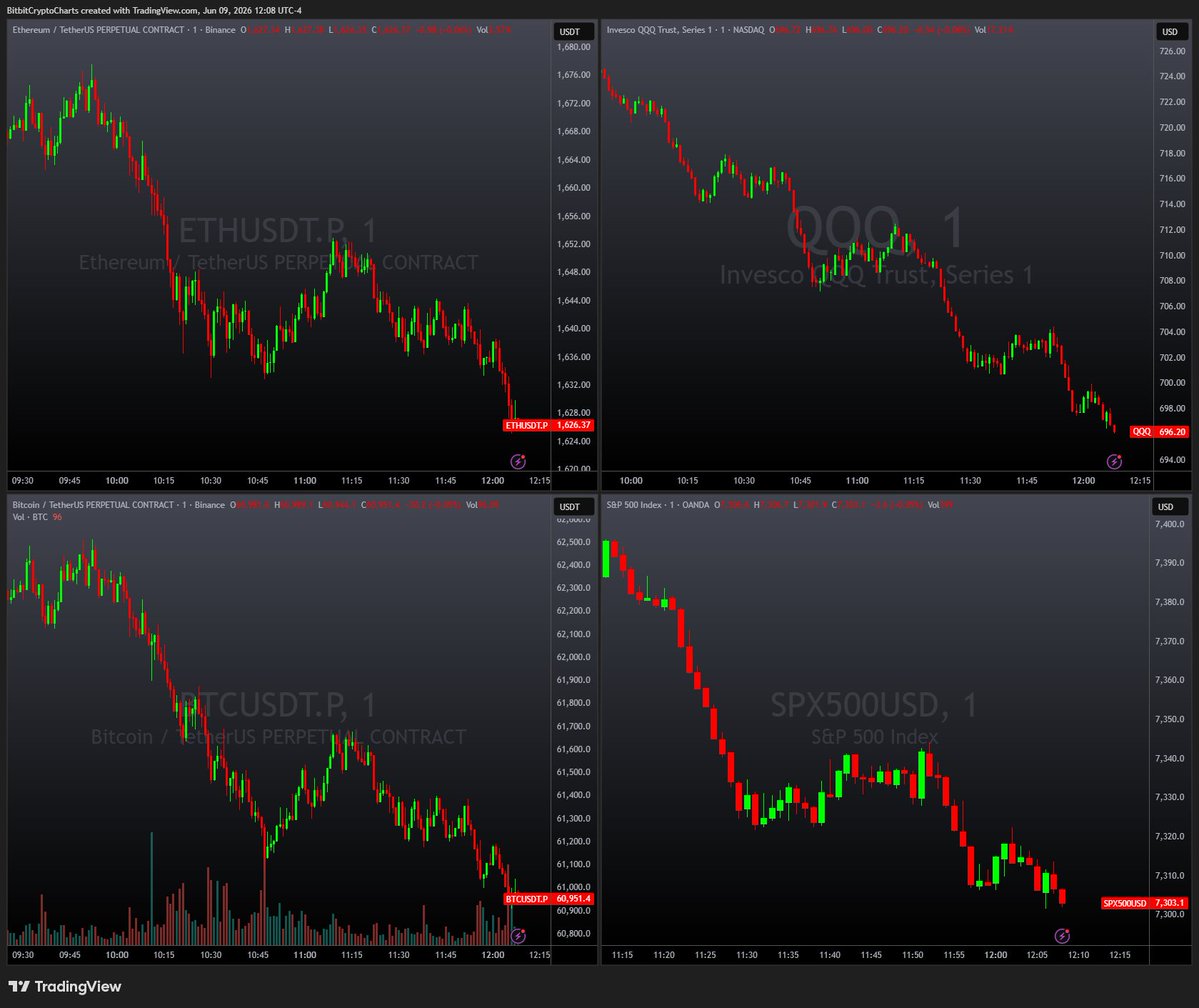Click 12:10 on the S&P 500 time axis
The width and height of the screenshot is (1199, 1008).
point(1078,954)
